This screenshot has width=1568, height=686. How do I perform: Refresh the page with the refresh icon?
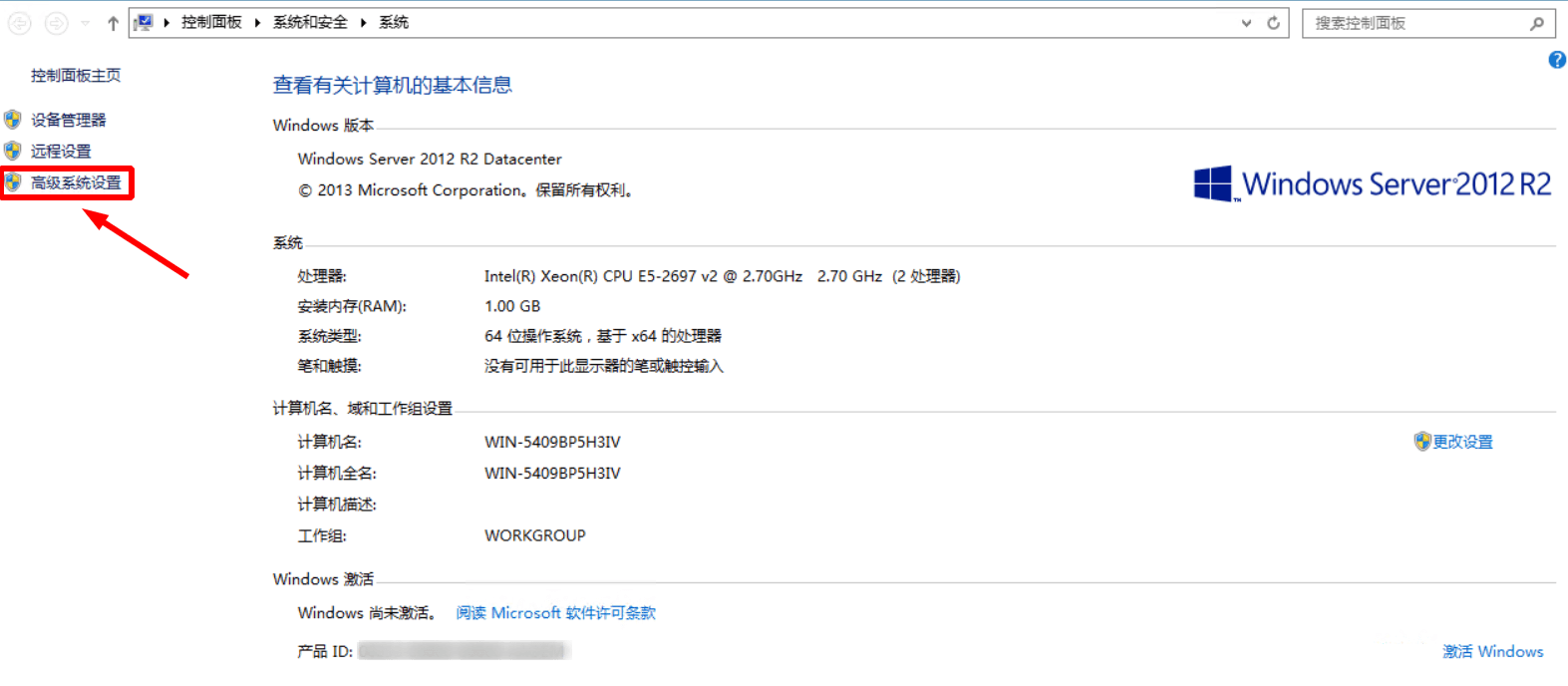pos(1273,23)
